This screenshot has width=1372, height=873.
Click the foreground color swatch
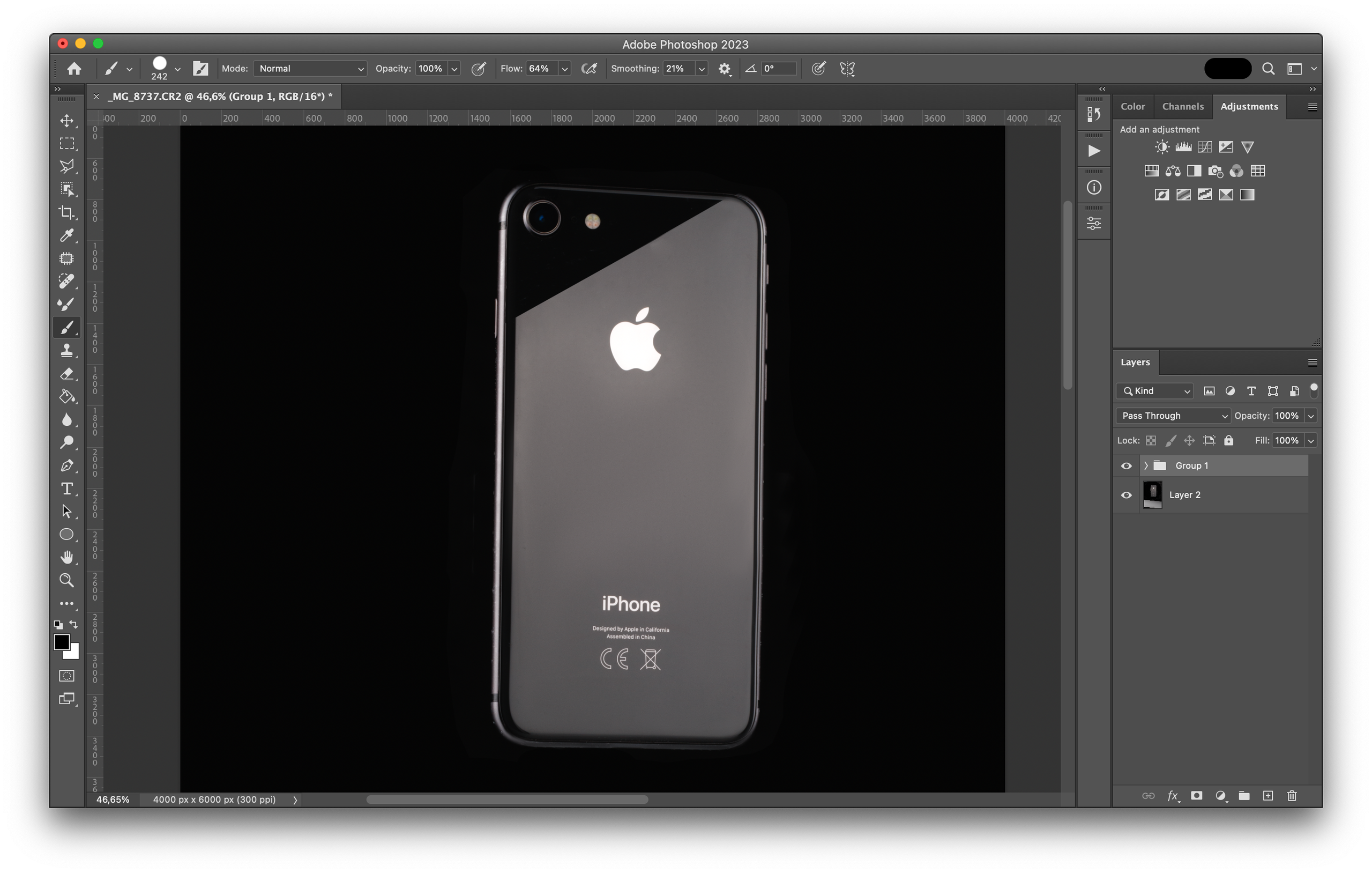coord(62,642)
